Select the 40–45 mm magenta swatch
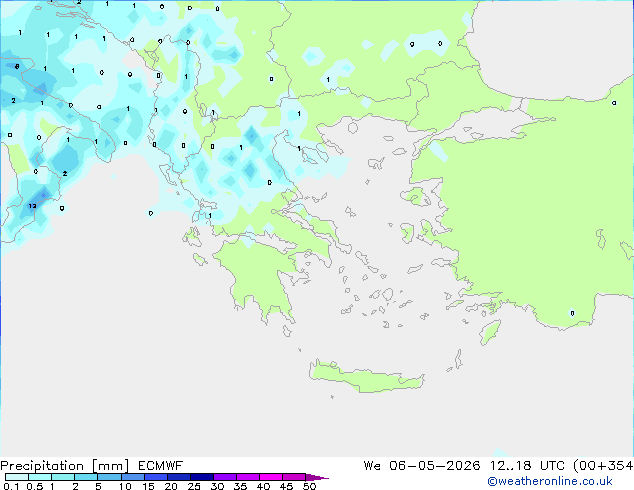The image size is (634, 490). tap(271, 477)
